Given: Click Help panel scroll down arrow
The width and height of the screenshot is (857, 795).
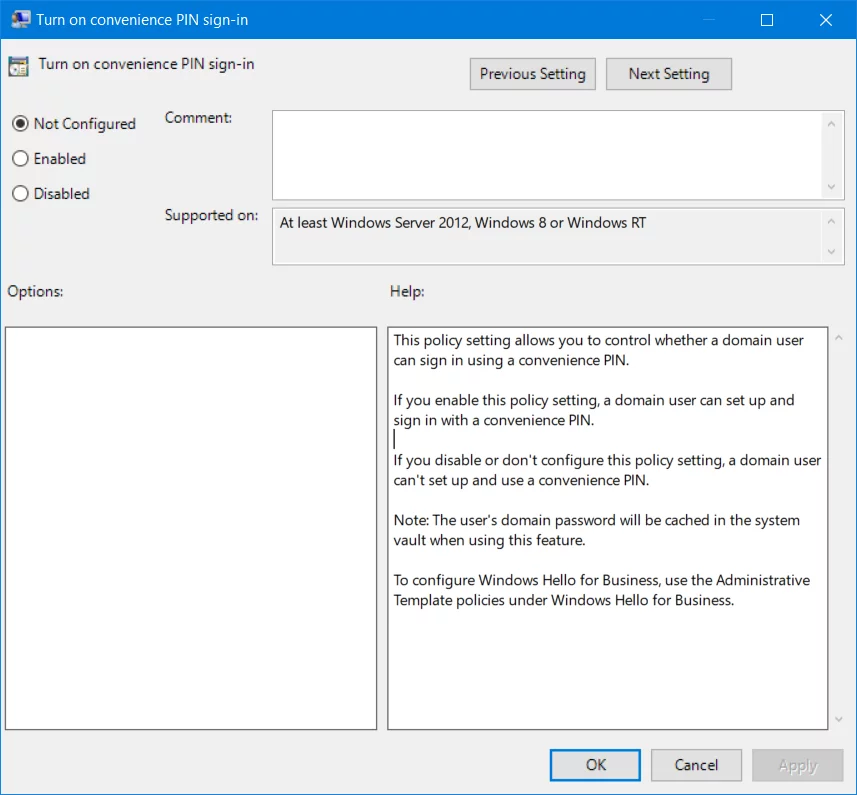Looking at the screenshot, I should (839, 720).
